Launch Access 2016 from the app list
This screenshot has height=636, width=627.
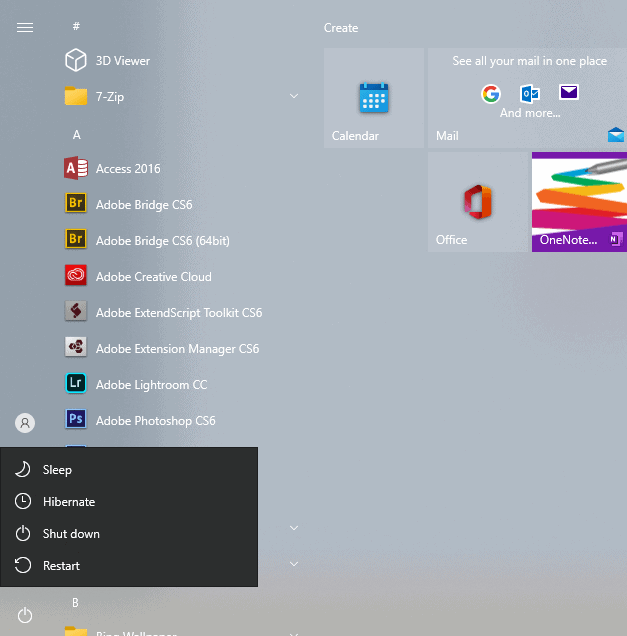point(76,169)
